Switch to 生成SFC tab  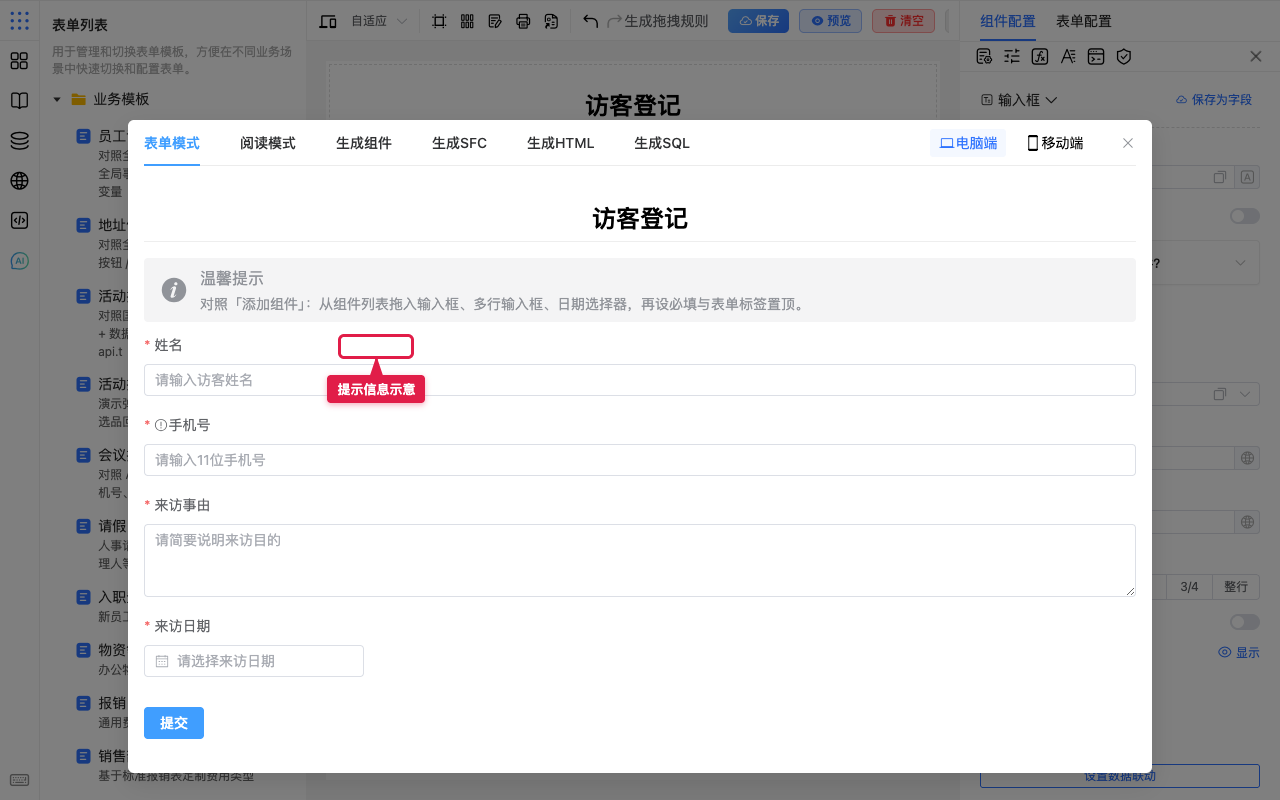[460, 143]
